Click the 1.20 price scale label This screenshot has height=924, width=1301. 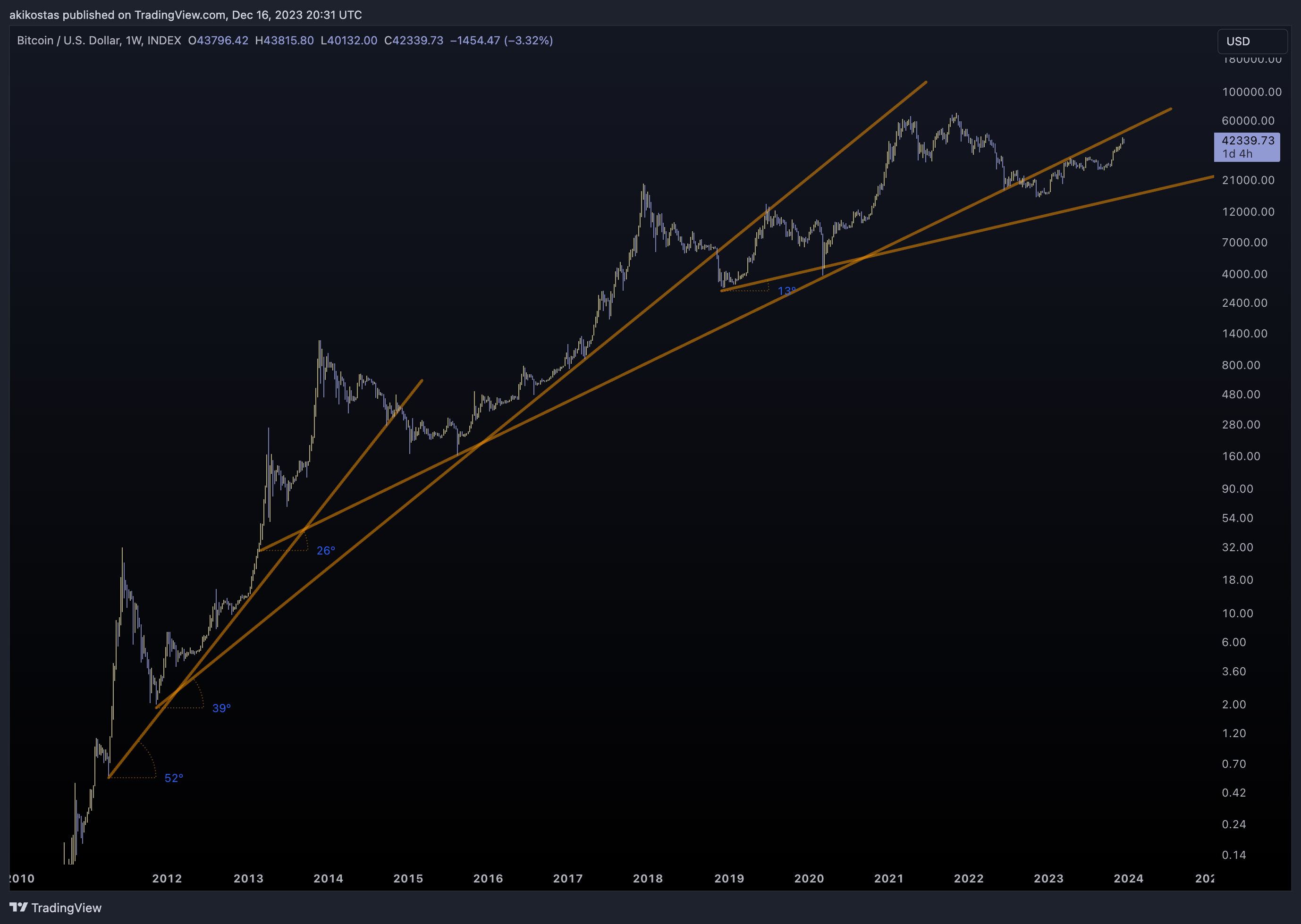tap(1234, 733)
